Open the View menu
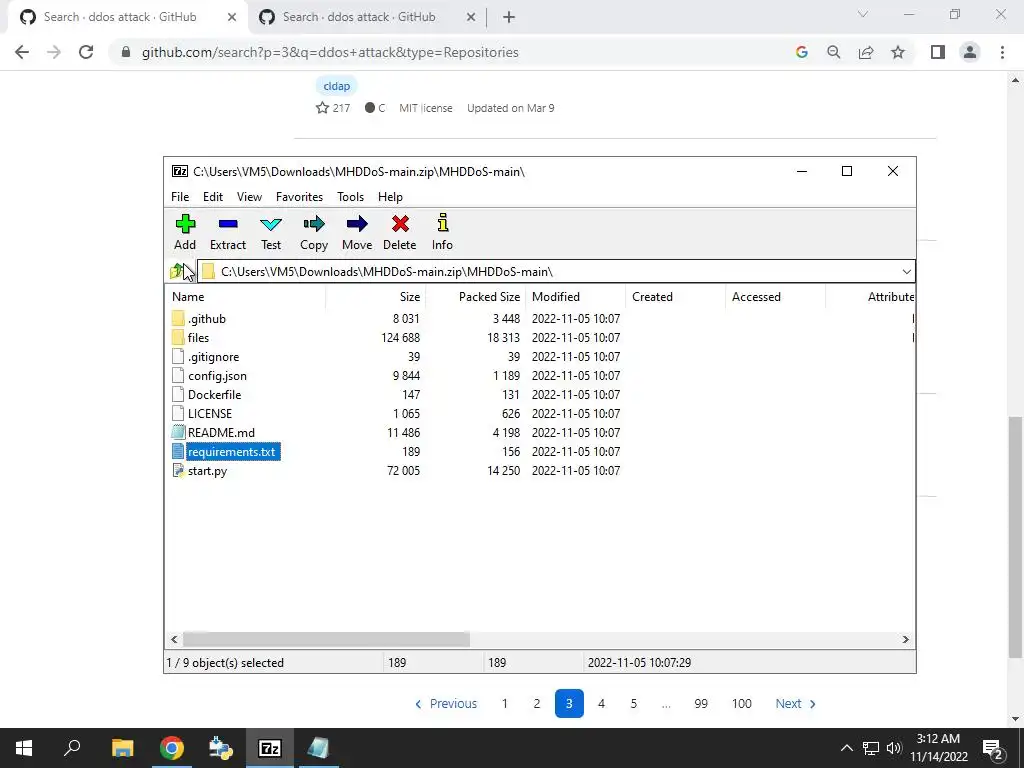The width and height of the screenshot is (1024, 768). click(249, 197)
